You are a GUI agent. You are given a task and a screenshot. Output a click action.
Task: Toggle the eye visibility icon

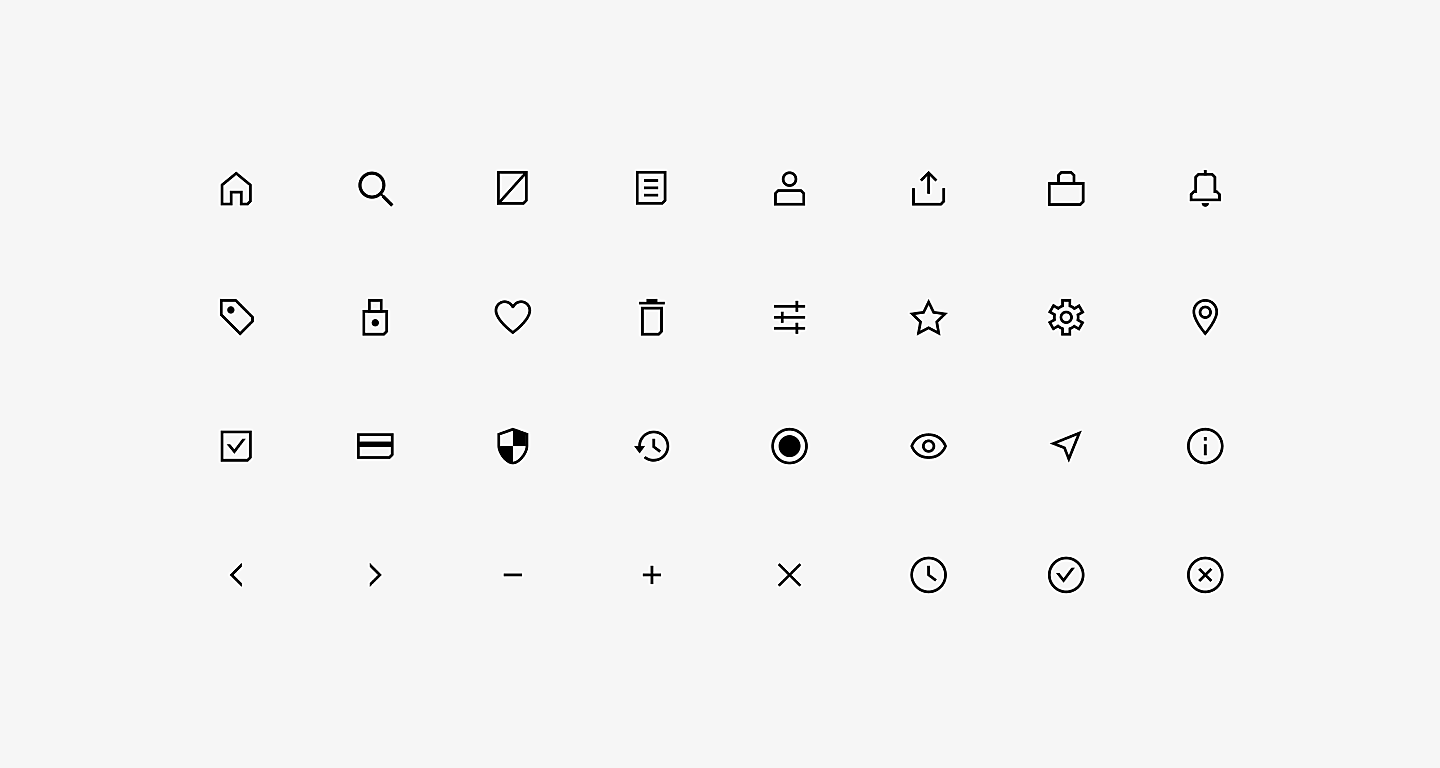pyautogui.click(x=928, y=446)
